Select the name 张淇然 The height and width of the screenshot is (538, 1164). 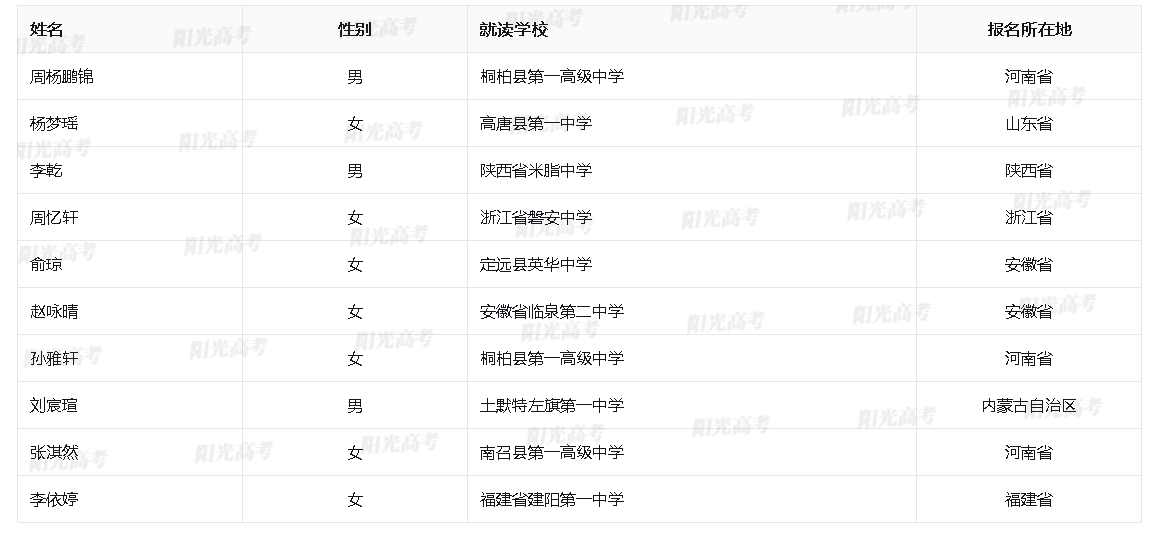53,453
